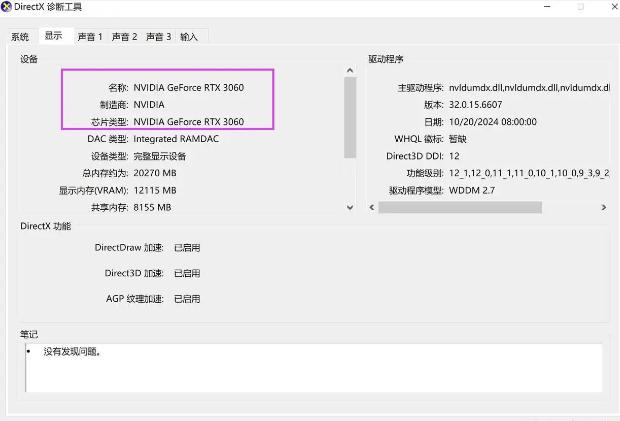Select the 名称 value NVIDIA GeForce RTX 3060
The height and width of the screenshot is (421, 620).
click(x=189, y=87)
